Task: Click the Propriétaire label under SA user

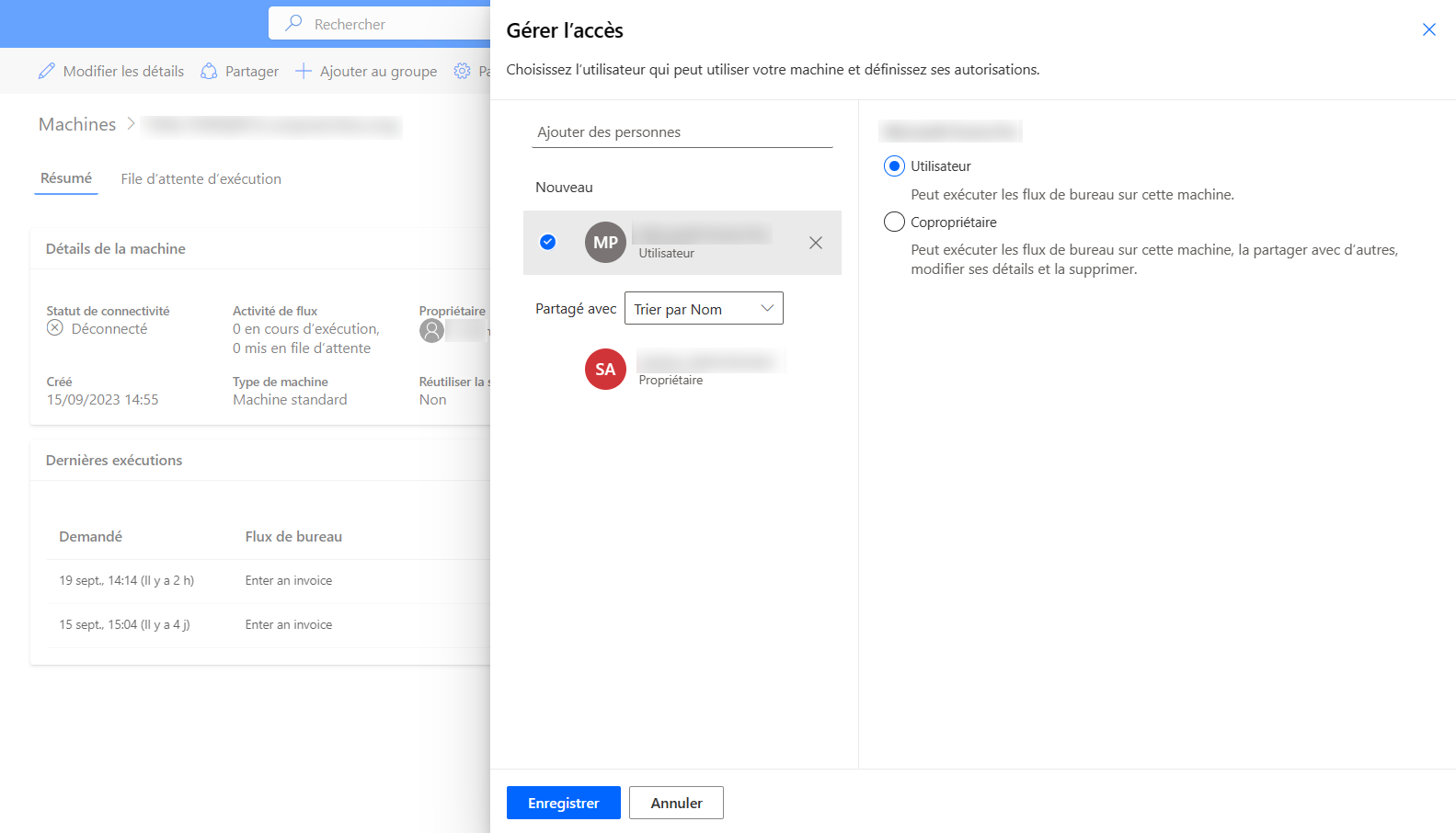Action: [671, 380]
